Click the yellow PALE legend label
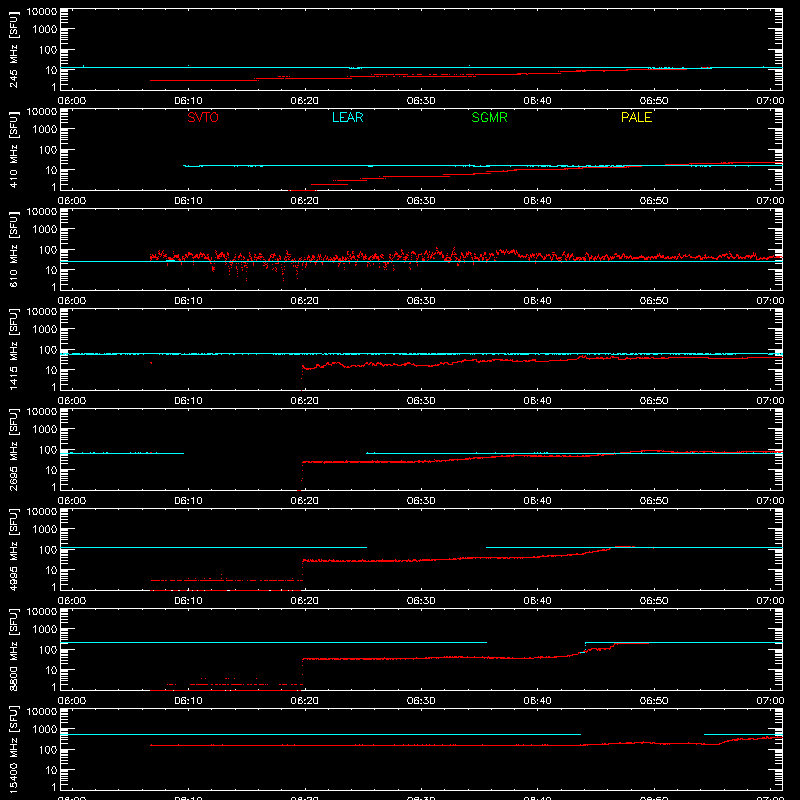 636,117
